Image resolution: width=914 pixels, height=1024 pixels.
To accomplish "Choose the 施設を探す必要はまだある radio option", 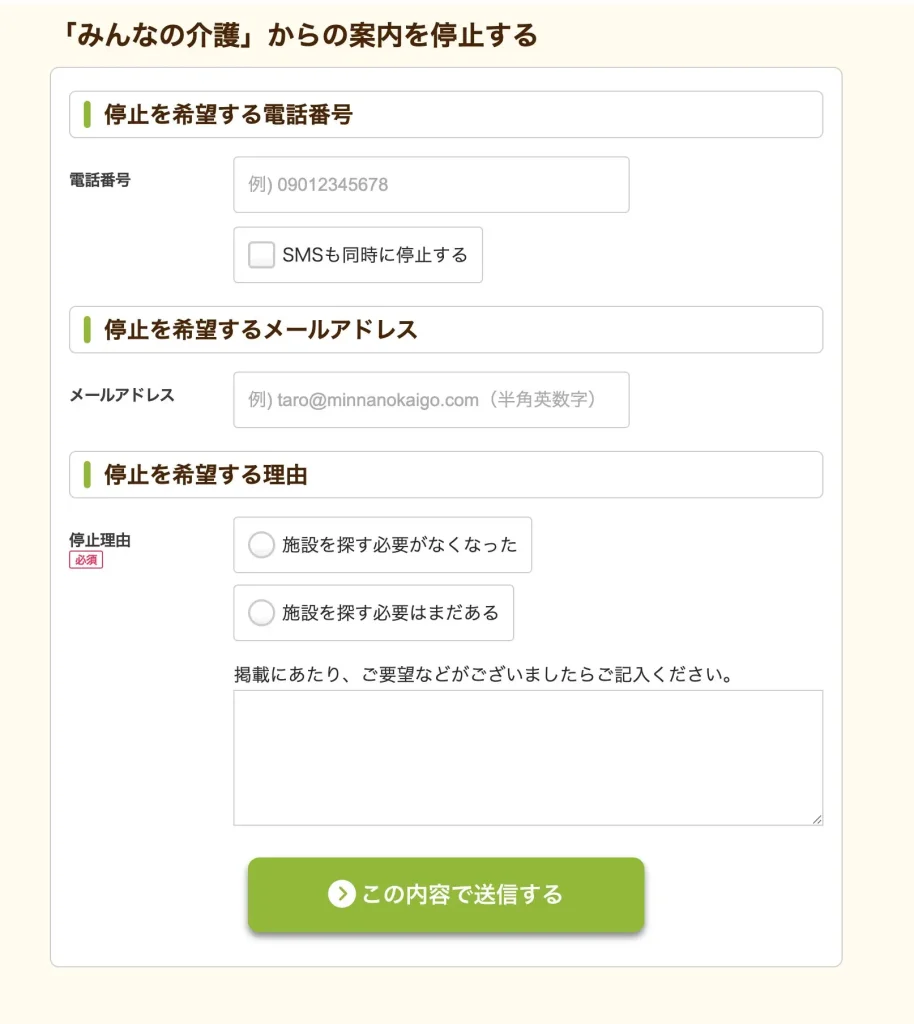I will 261,613.
